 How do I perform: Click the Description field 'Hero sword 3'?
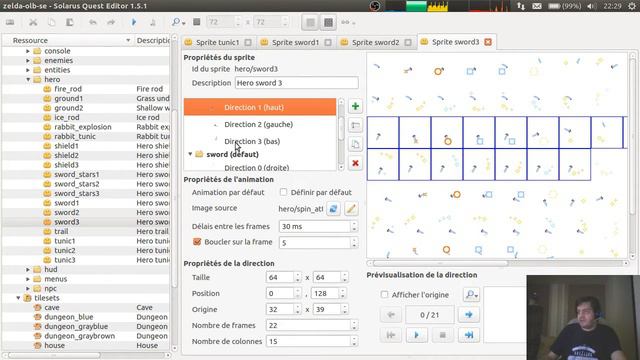point(297,83)
